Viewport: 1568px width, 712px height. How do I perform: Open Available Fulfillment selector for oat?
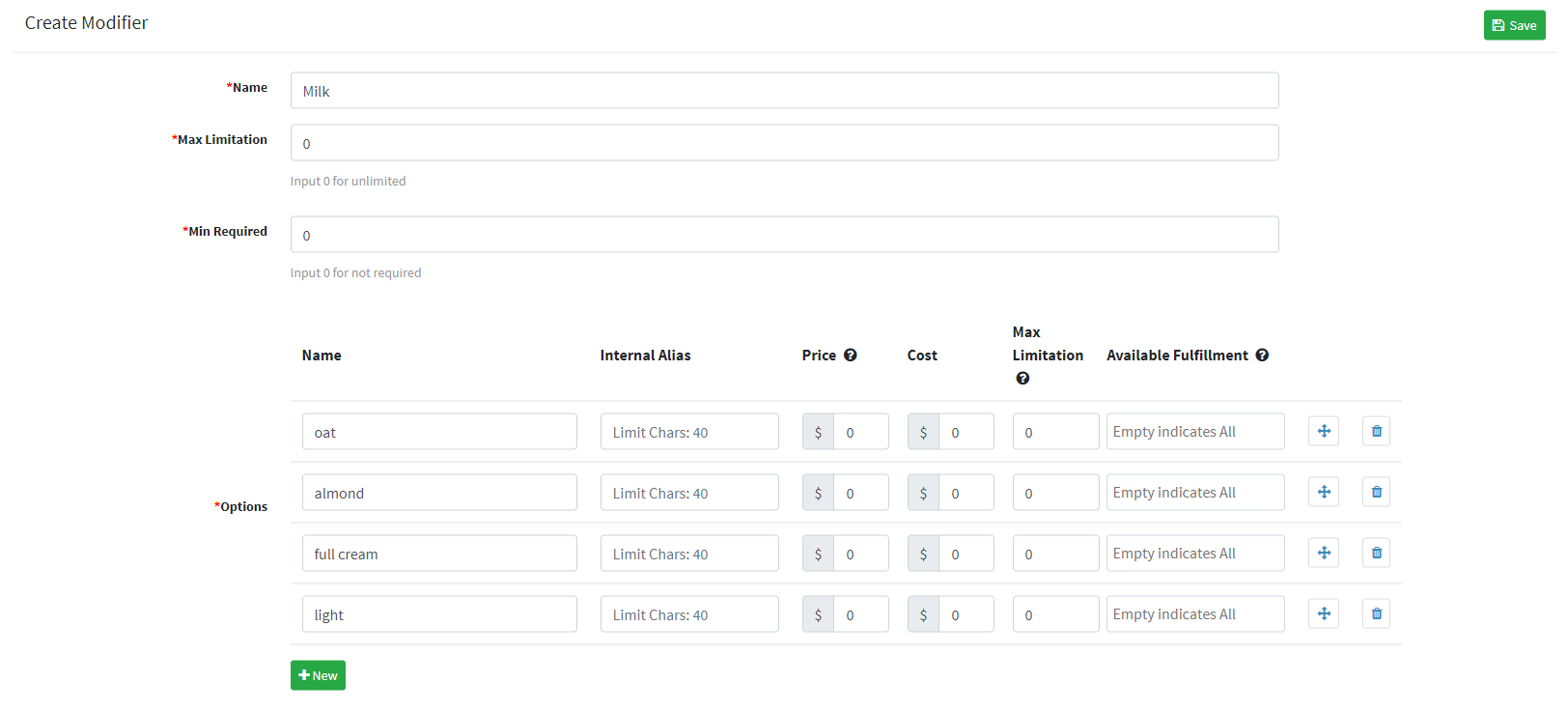pyautogui.click(x=1194, y=432)
